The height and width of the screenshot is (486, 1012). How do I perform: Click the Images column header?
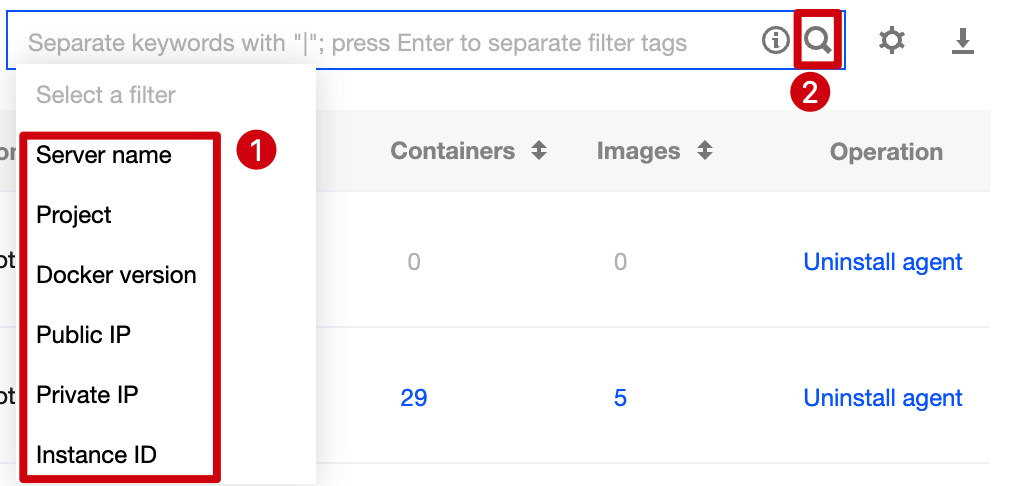[638, 152]
